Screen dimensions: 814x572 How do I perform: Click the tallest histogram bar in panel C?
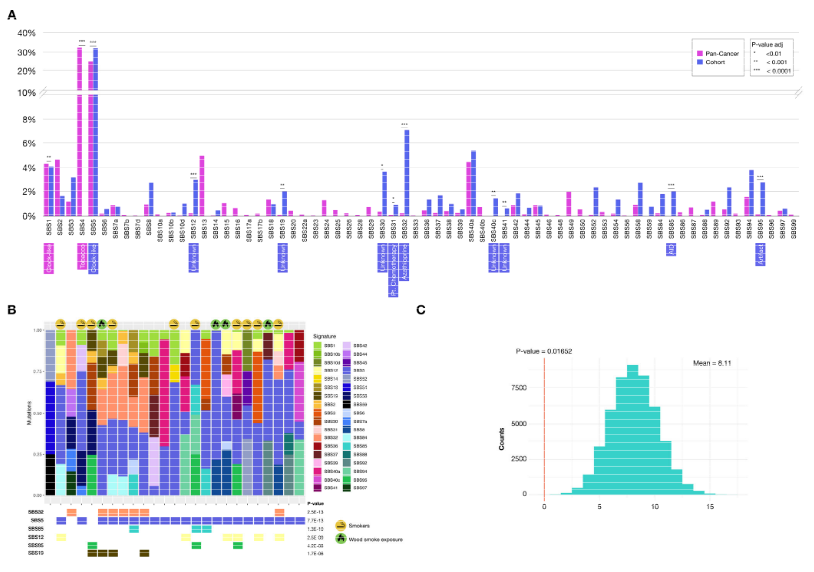[632, 430]
